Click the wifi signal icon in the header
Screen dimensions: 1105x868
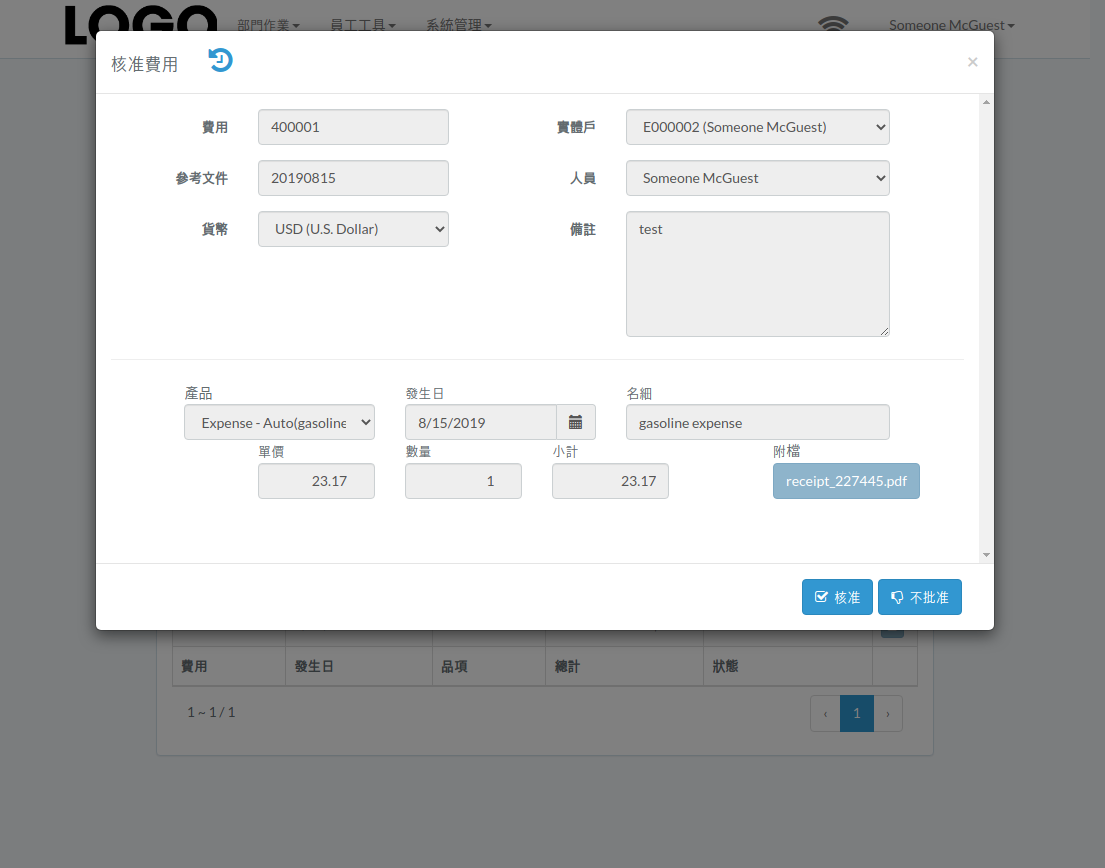tap(833, 24)
